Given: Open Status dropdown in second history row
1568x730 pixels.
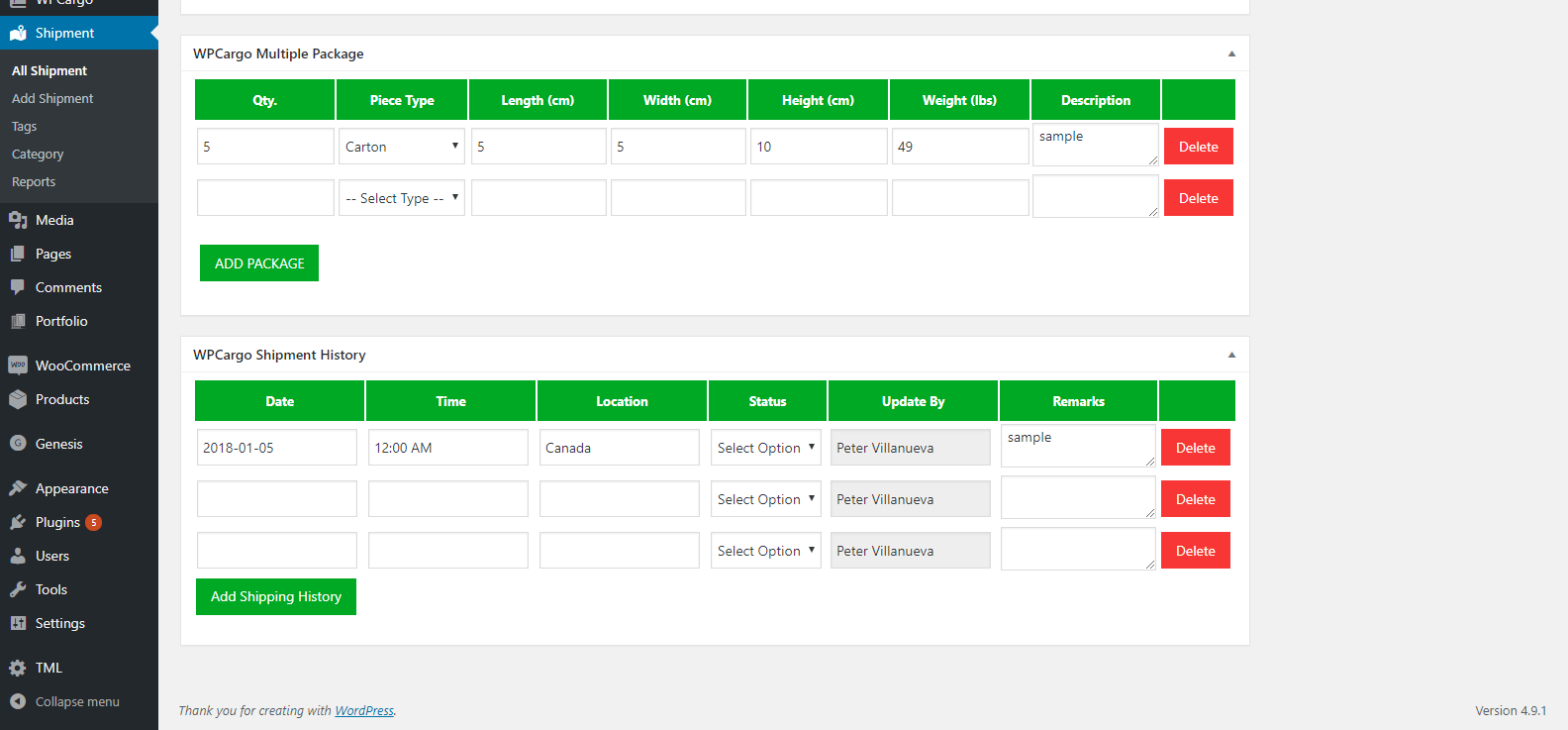Looking at the screenshot, I should [766, 499].
